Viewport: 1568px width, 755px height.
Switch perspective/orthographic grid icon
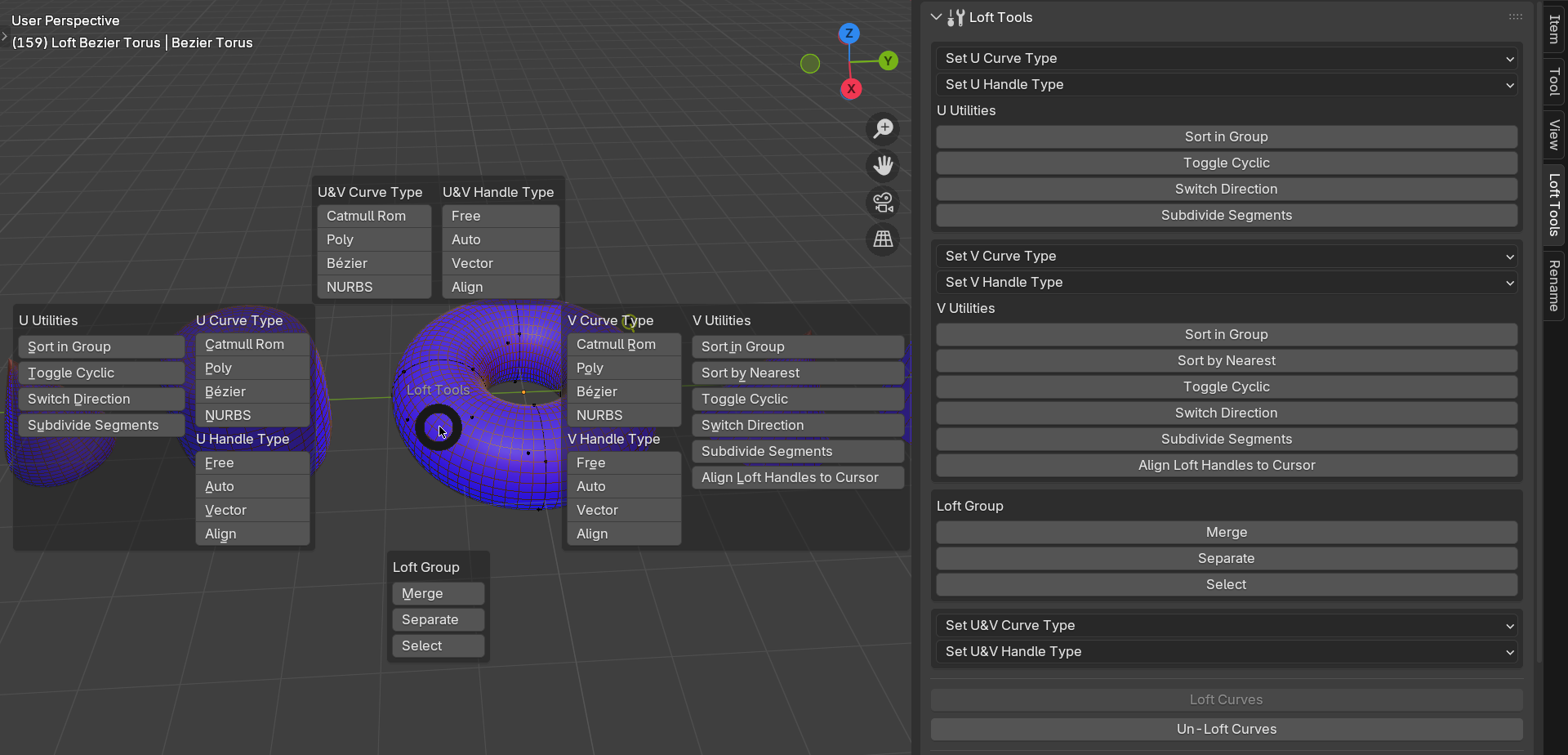pos(883,239)
